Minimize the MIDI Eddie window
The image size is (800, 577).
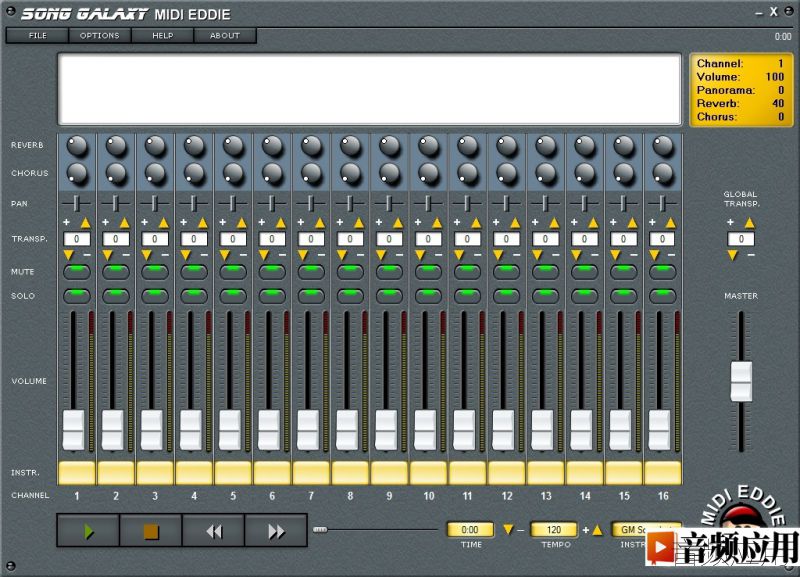(760, 13)
